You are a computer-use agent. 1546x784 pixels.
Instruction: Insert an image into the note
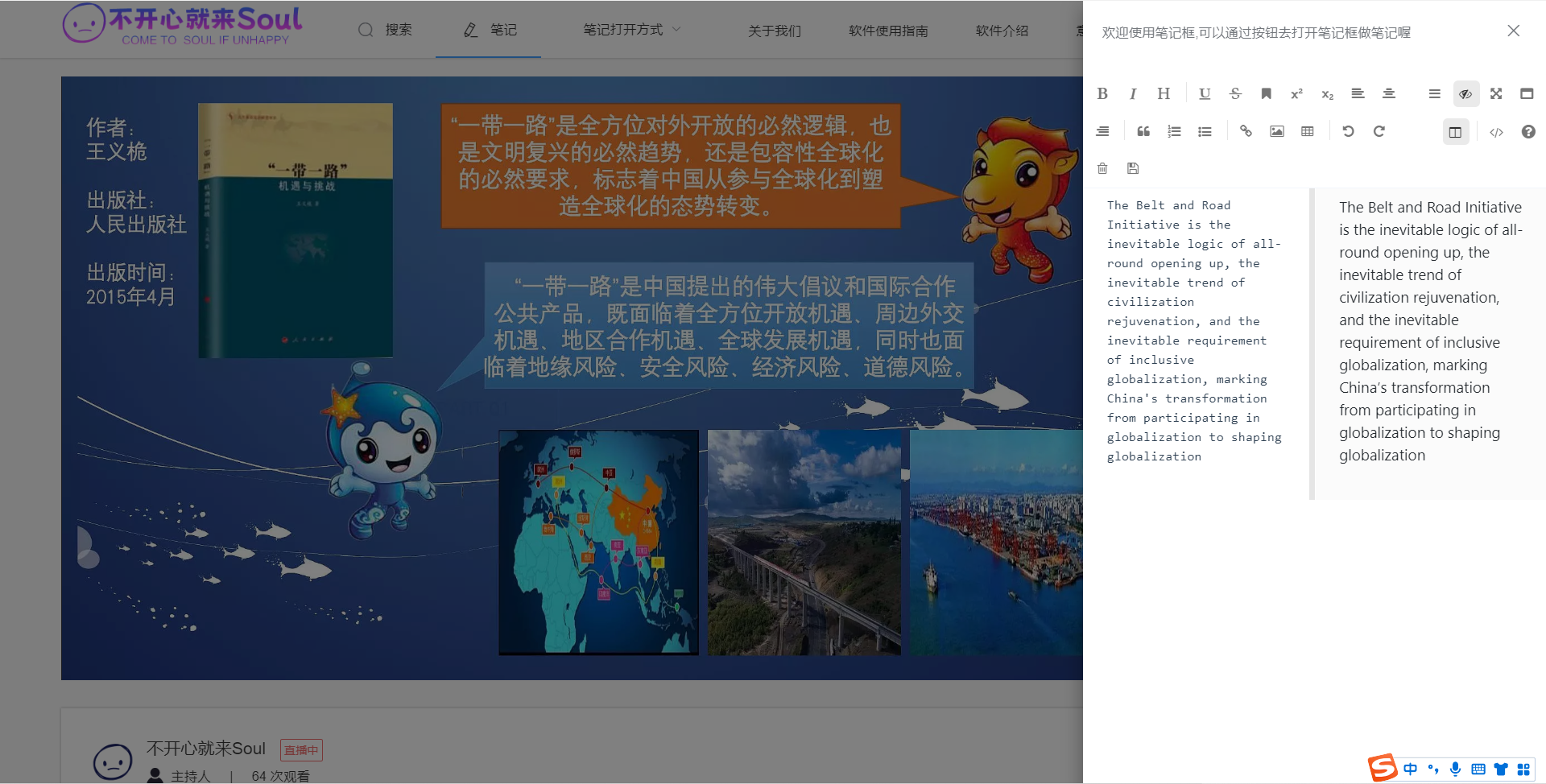coord(1277,131)
